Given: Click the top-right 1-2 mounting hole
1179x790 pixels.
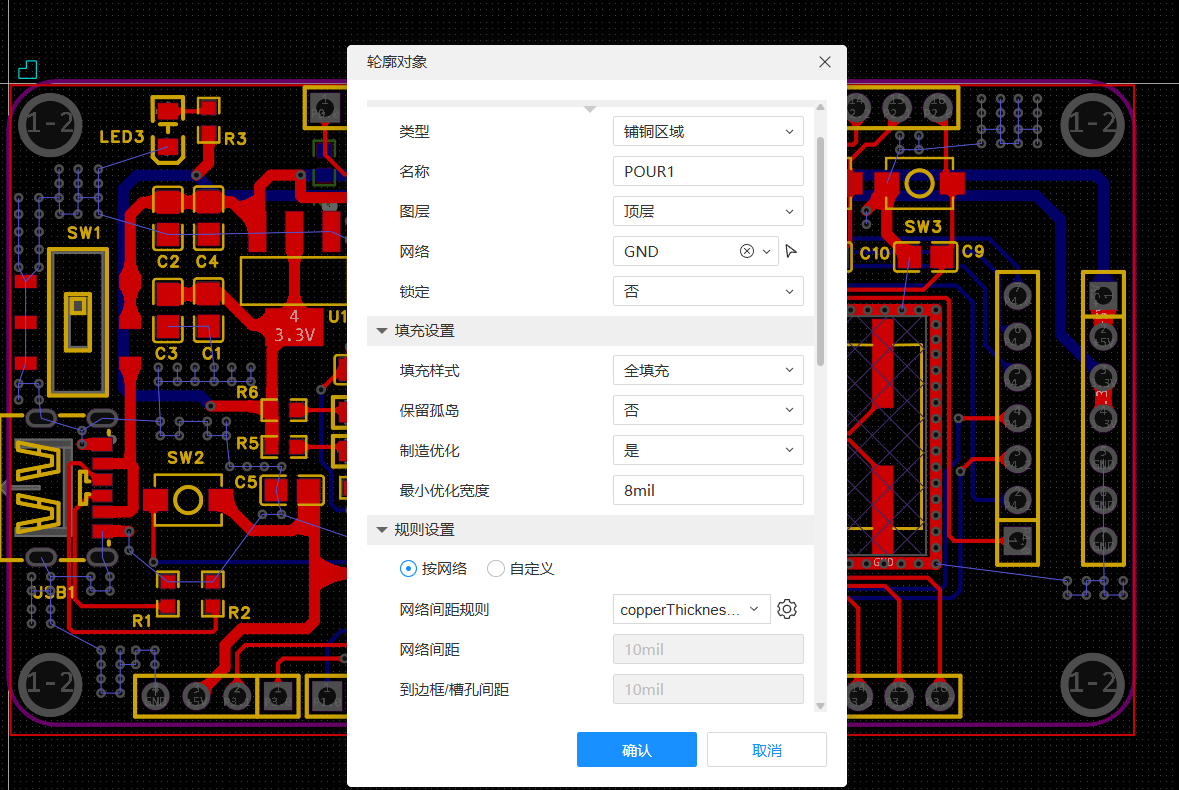Looking at the screenshot, I should 1093,124.
